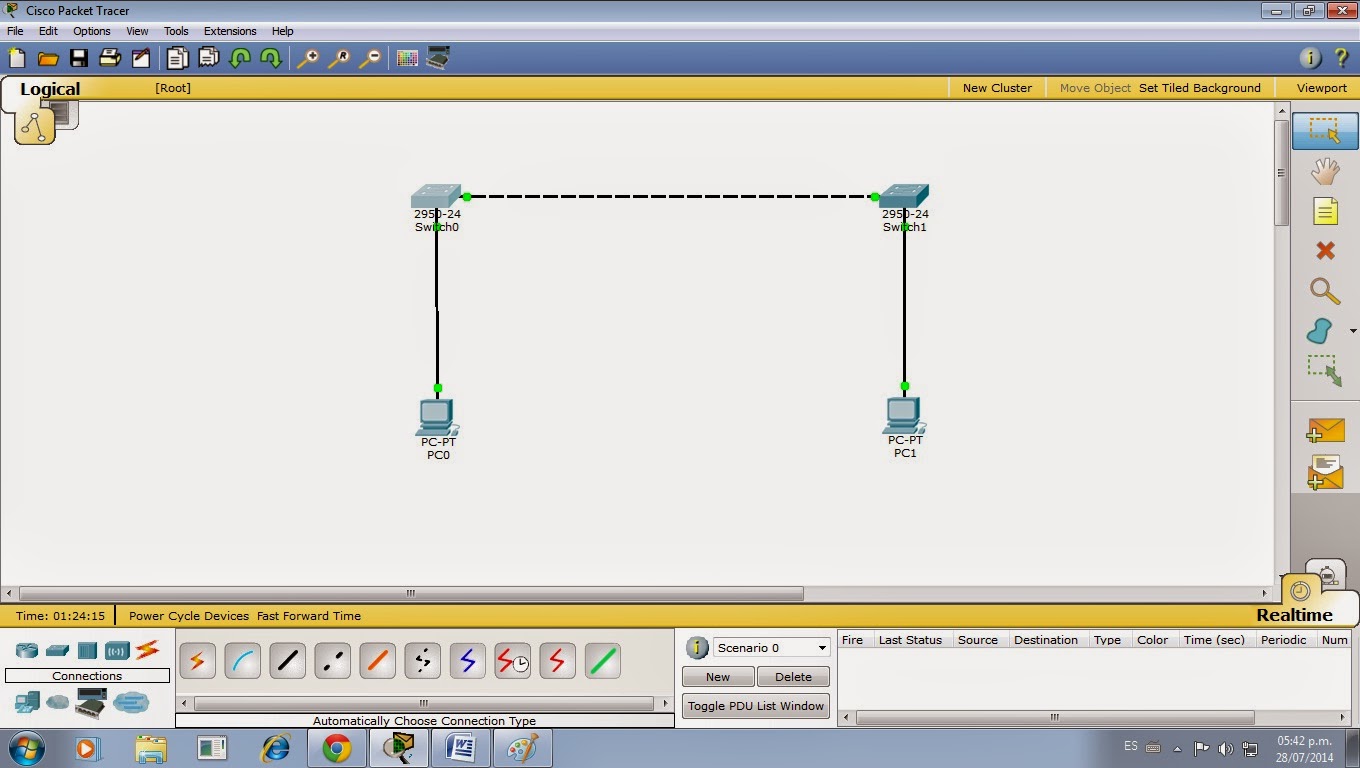Activate the Select tool
Image resolution: width=1360 pixels, height=768 pixels.
pyautogui.click(x=1324, y=130)
